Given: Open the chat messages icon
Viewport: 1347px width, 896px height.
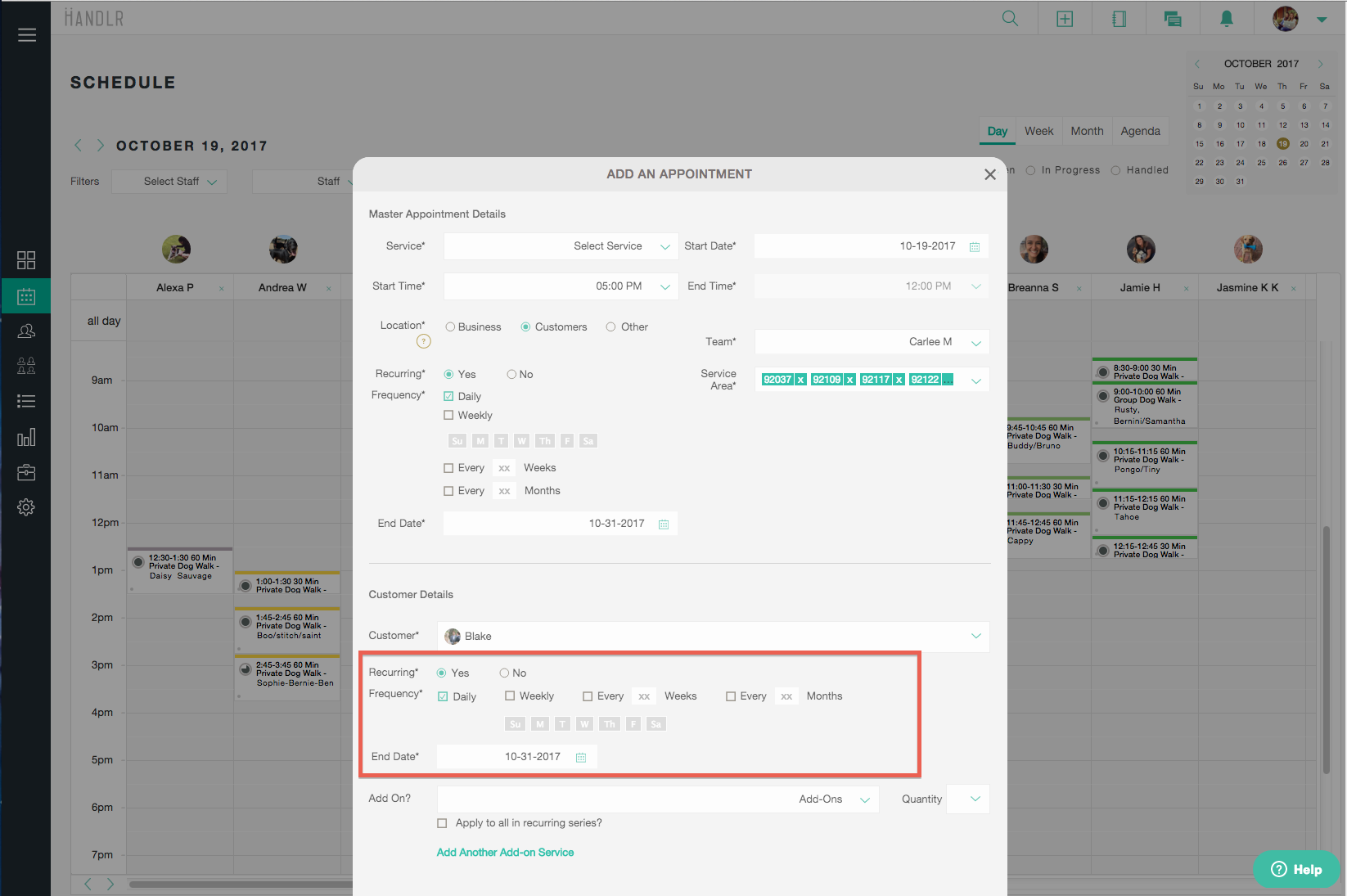Looking at the screenshot, I should pyautogui.click(x=1172, y=19).
